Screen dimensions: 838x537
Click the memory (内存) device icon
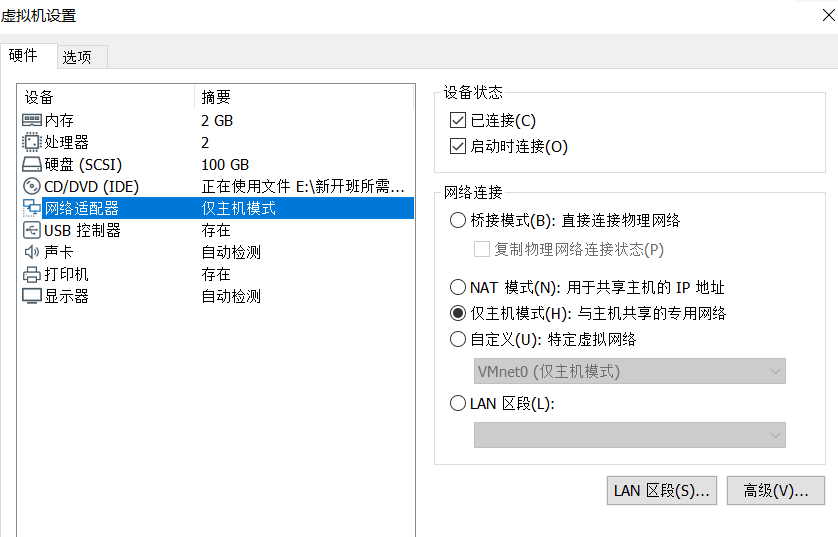click(x=31, y=120)
